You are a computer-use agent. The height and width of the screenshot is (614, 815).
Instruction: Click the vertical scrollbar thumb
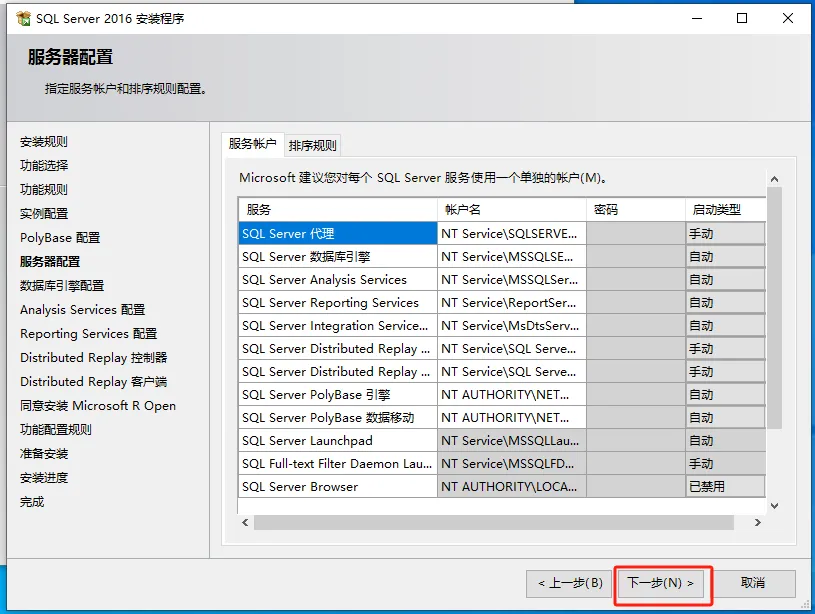click(774, 308)
